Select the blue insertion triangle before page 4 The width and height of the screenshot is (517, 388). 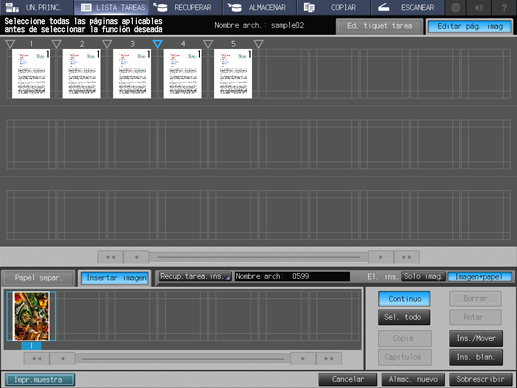pyautogui.click(x=157, y=44)
